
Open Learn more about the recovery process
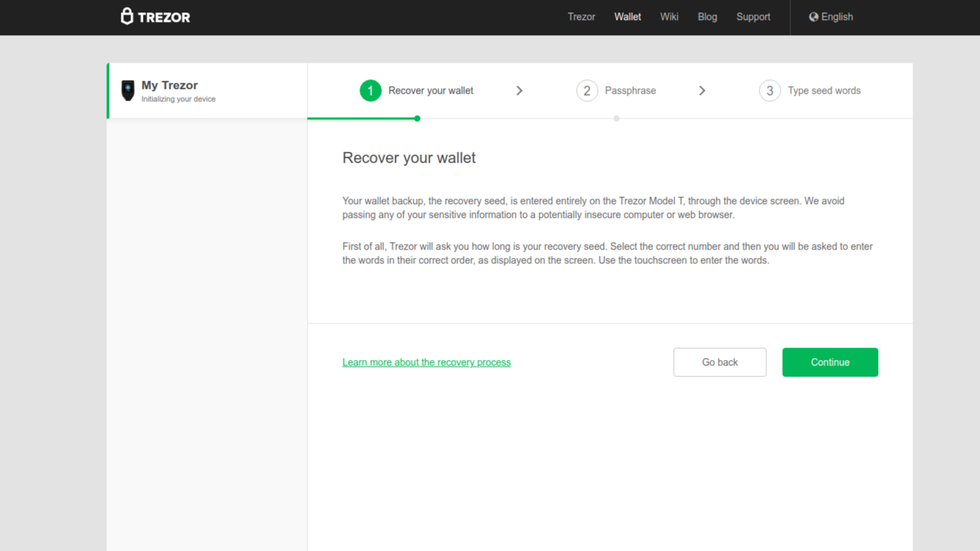tap(426, 362)
